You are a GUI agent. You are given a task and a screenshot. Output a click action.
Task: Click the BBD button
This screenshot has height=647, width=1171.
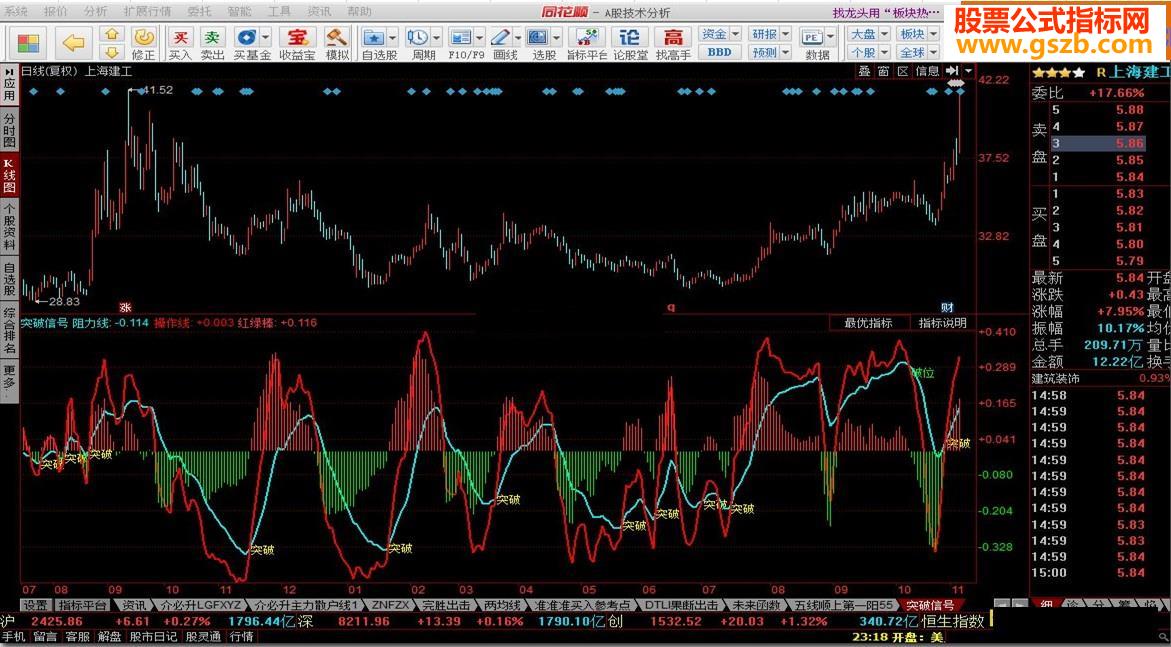tap(719, 52)
